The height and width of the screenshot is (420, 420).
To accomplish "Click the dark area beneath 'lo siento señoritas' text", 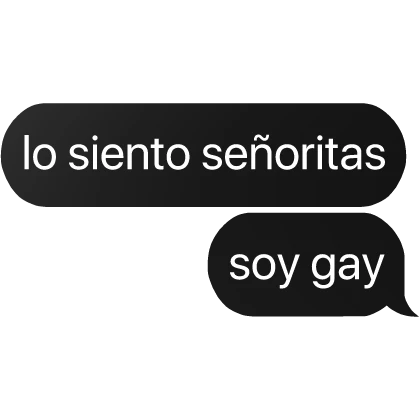I will pyautogui.click(x=203, y=189).
